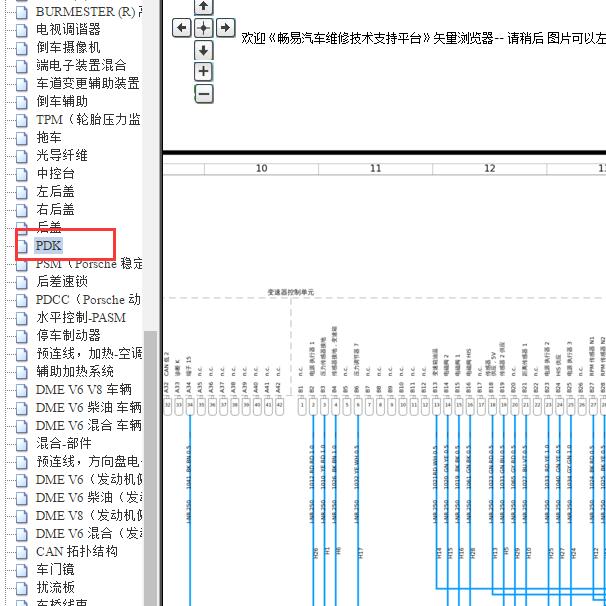This screenshot has width=606, height=606.
Task: Zoom in with the plus button
Action: click(203, 71)
